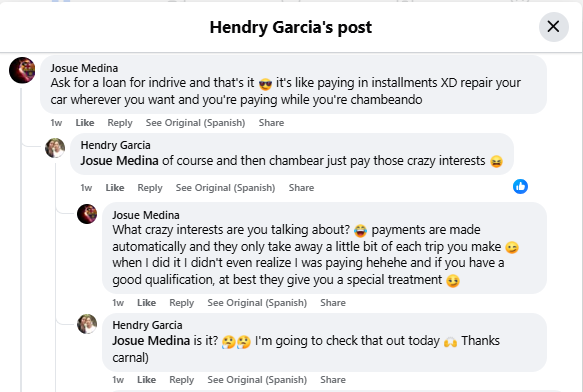Share Josue Medina's top comment
This screenshot has width=583, height=392.
click(271, 123)
